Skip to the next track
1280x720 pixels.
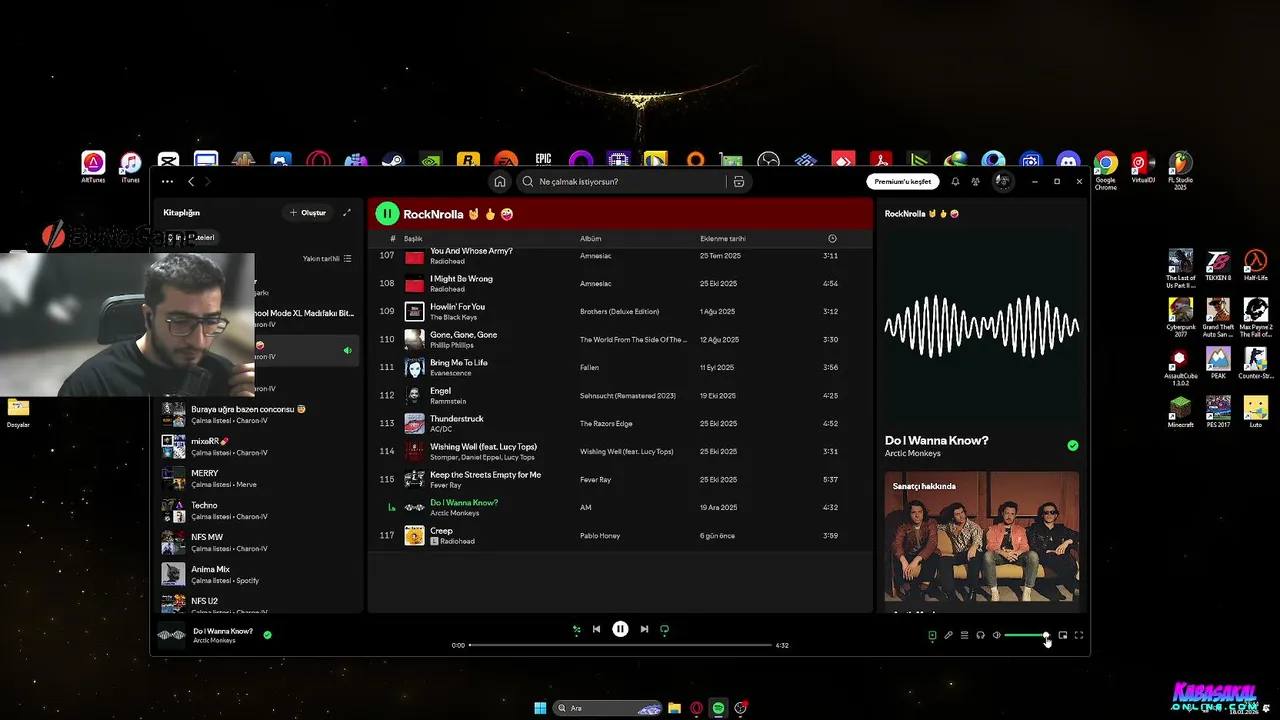644,629
